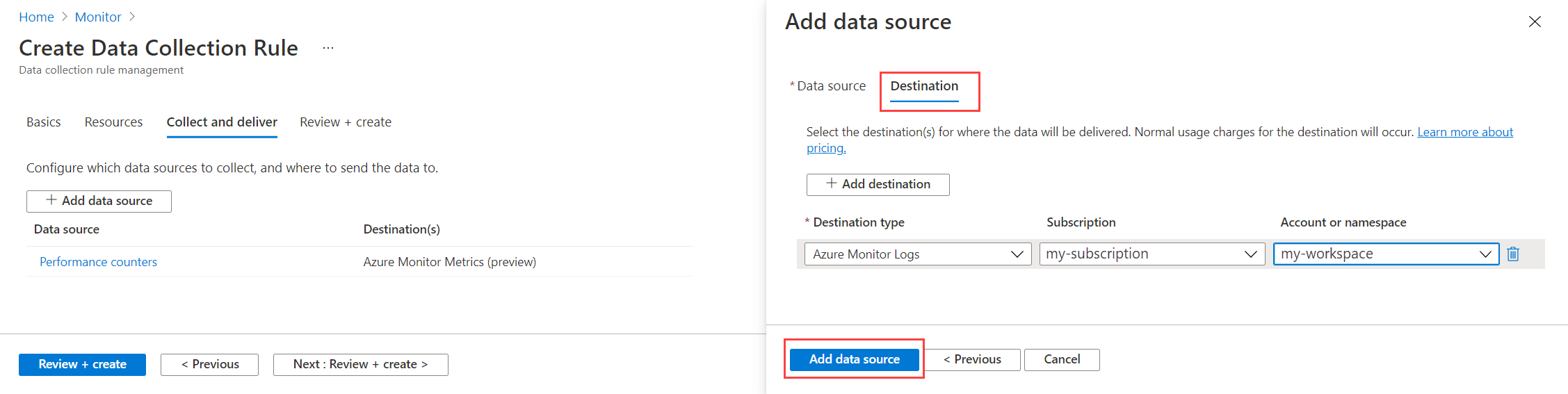1568x394 pixels.
Task: Open the Performance counters data source
Action: 98,262
